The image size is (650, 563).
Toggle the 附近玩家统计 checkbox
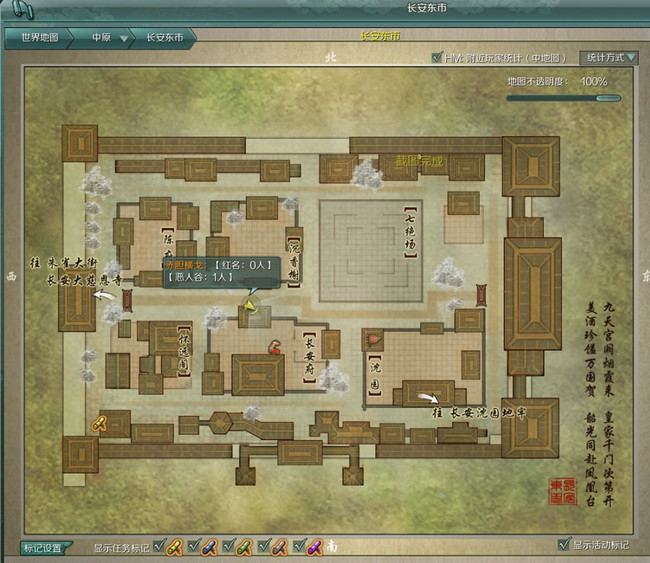pyautogui.click(x=436, y=58)
